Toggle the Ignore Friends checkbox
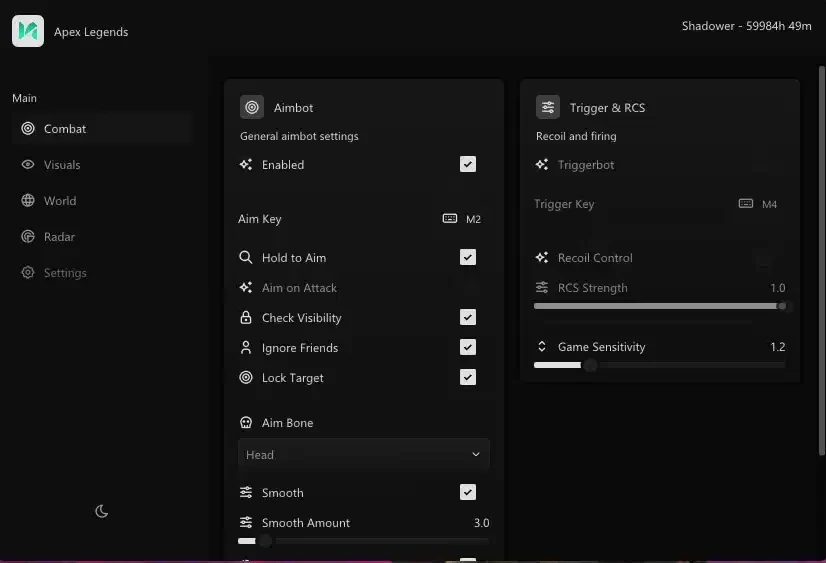Viewport: 826px width, 563px height. coord(468,348)
